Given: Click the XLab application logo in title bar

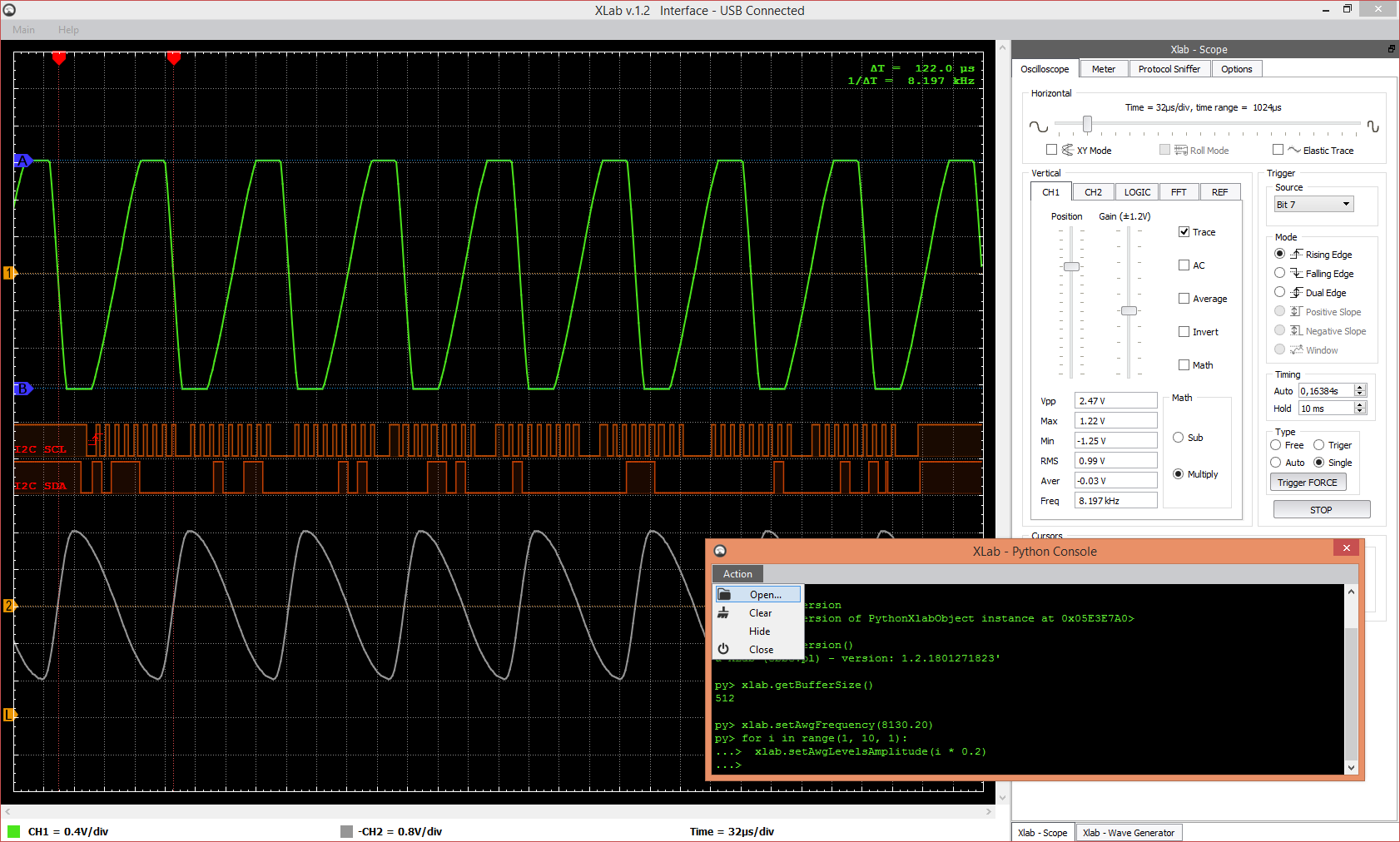Looking at the screenshot, I should (9, 10).
